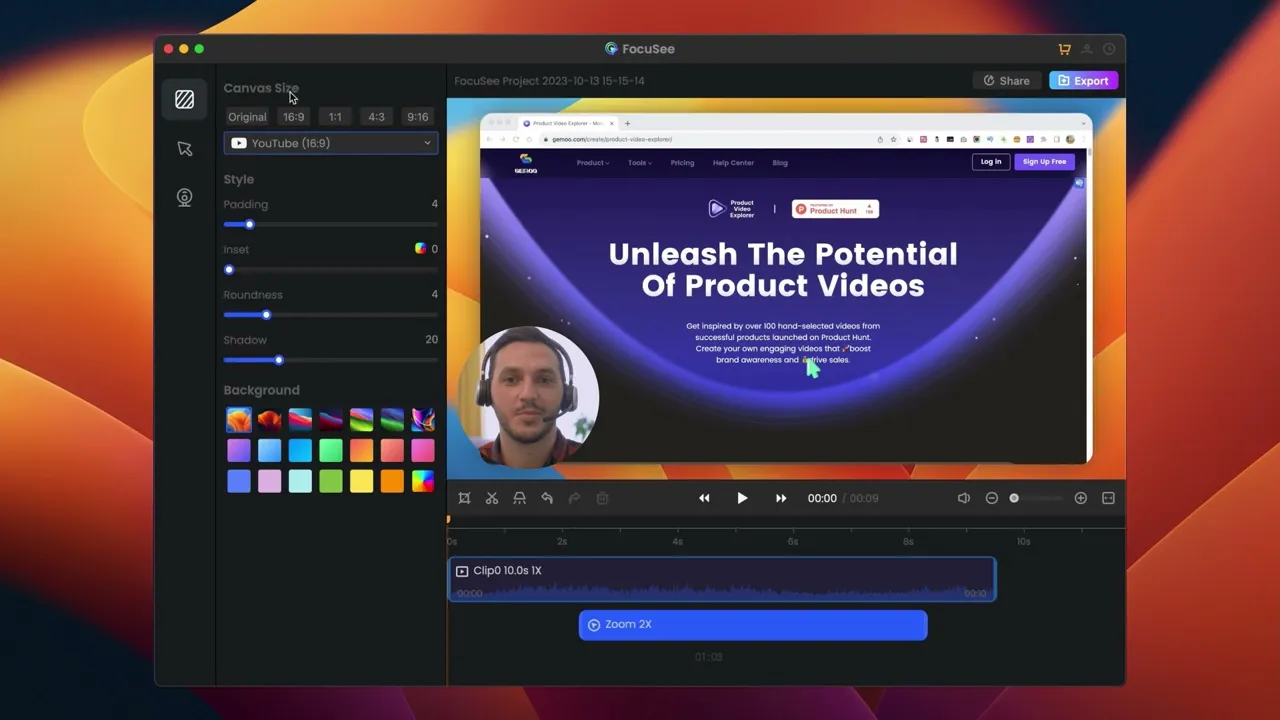Choose the bright blue gradient swatch
1280x720 pixels.
(x=300, y=451)
